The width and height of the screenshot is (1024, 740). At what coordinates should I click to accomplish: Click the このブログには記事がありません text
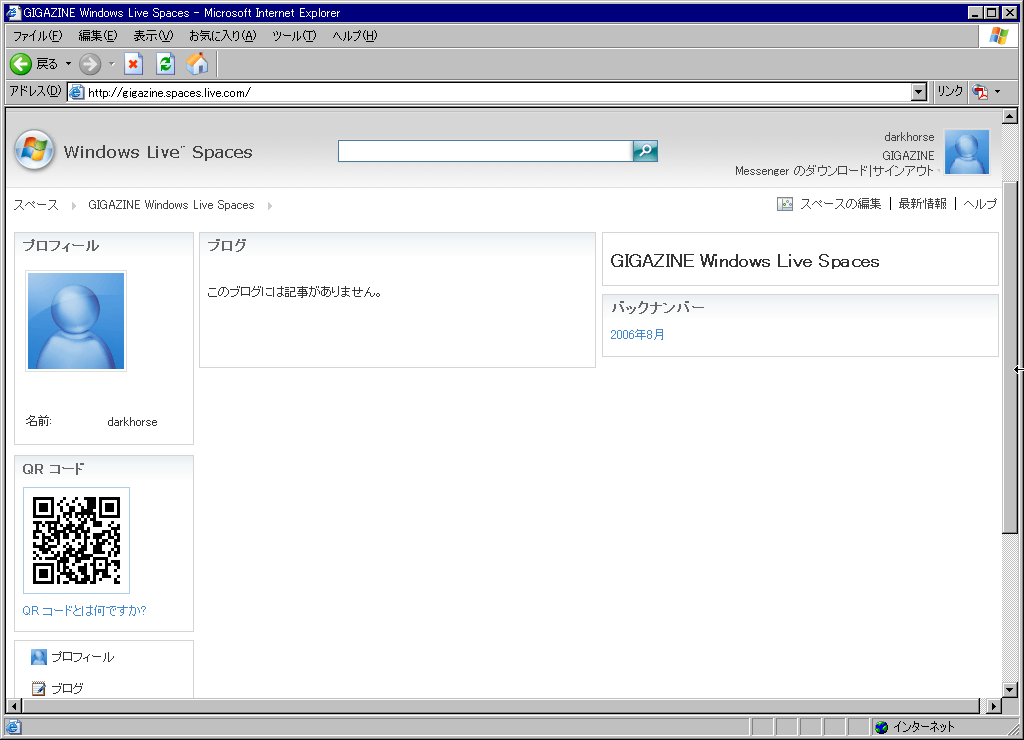coord(295,292)
